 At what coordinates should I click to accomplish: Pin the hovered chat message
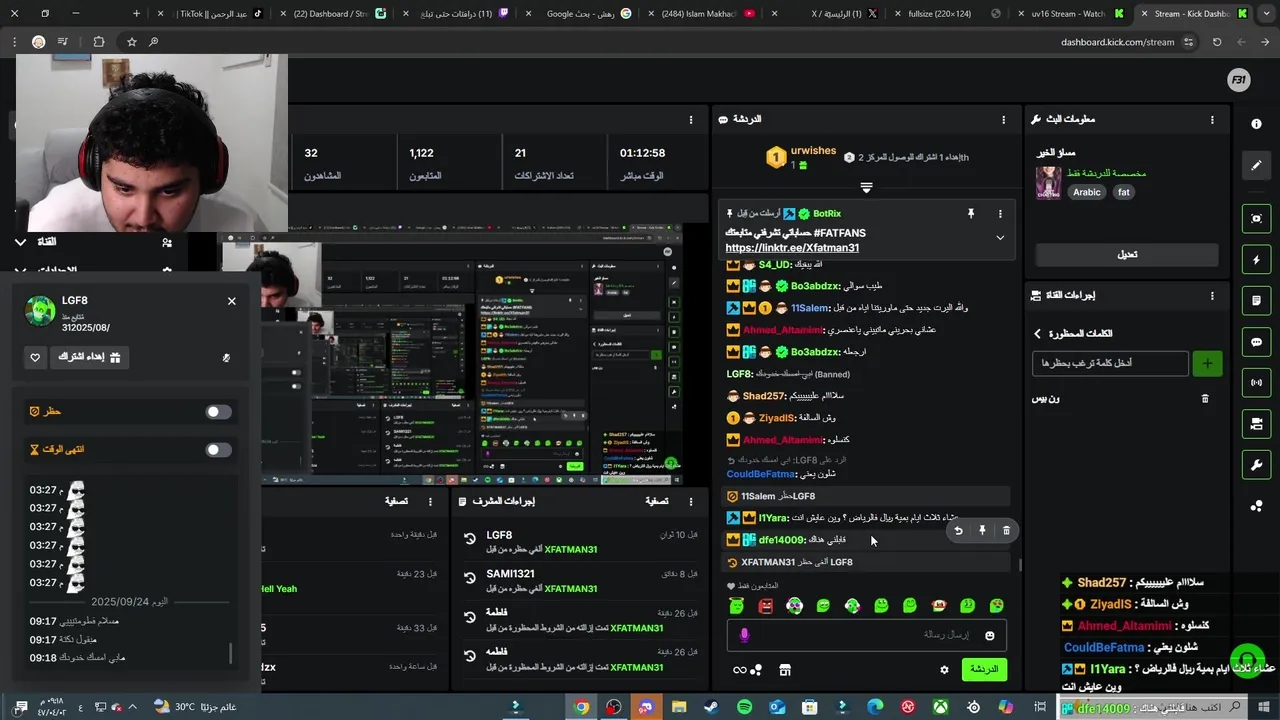[982, 531]
